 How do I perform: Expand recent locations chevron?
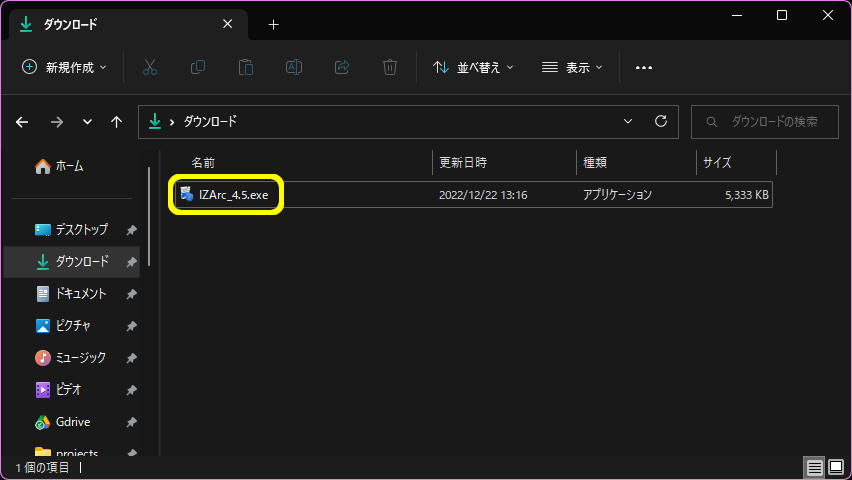point(87,122)
